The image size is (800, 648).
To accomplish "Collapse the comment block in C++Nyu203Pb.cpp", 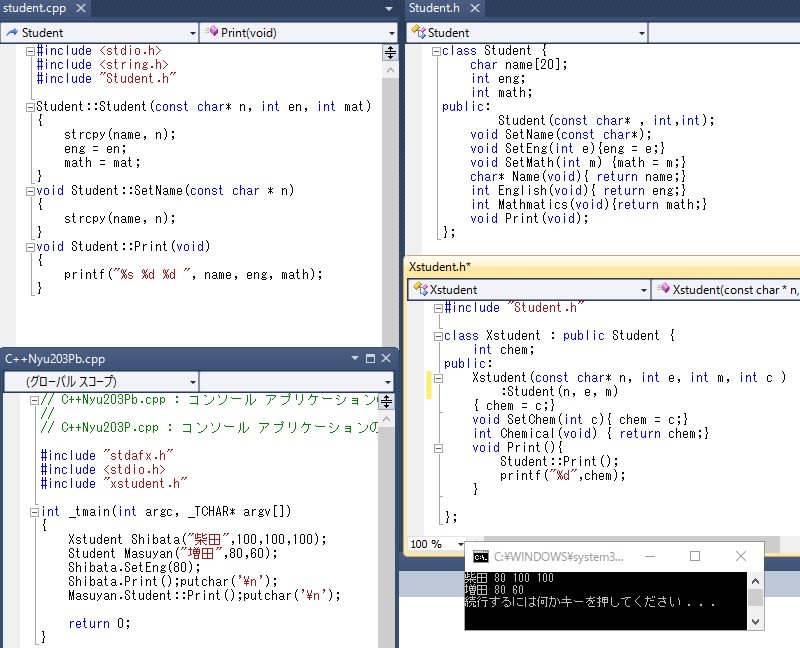I will [34, 401].
